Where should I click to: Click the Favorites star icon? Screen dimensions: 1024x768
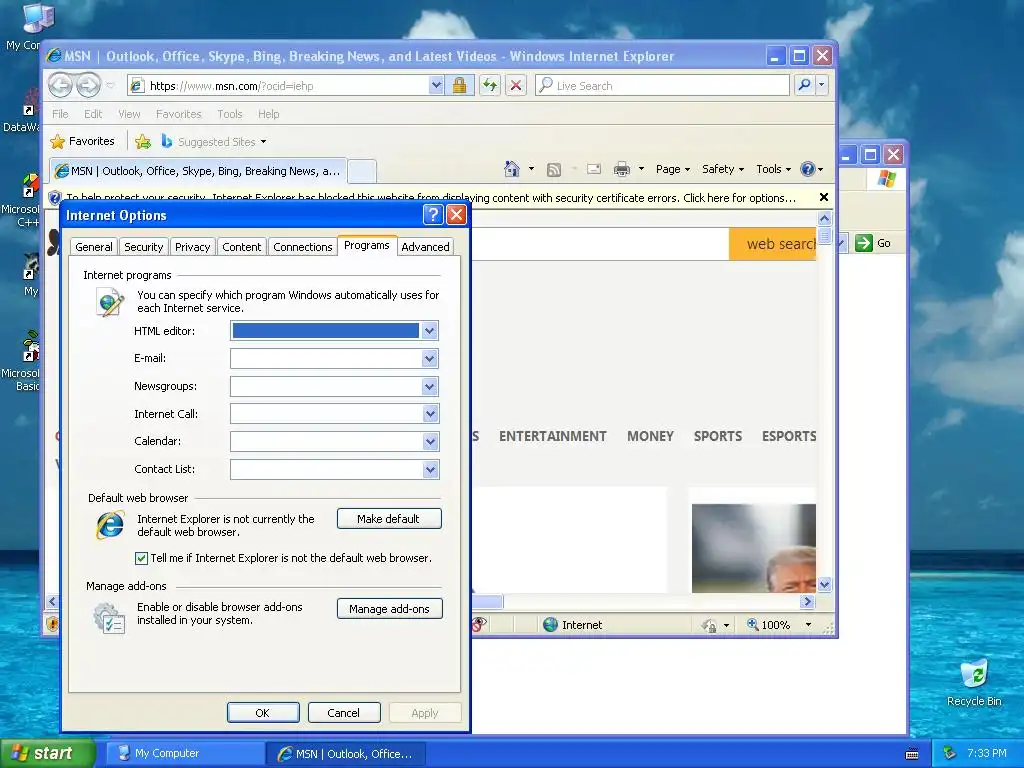pyautogui.click(x=57, y=142)
